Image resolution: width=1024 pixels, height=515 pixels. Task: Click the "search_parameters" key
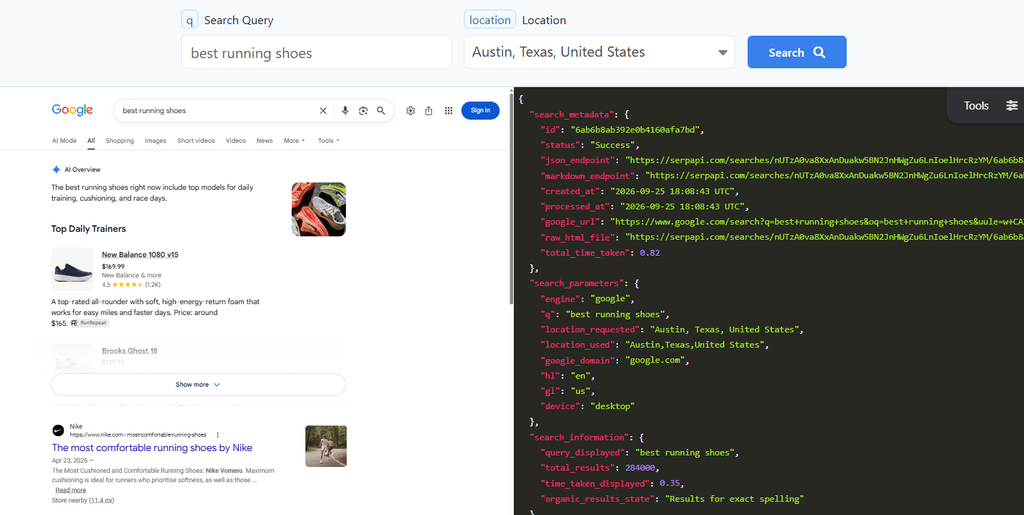[575, 284]
